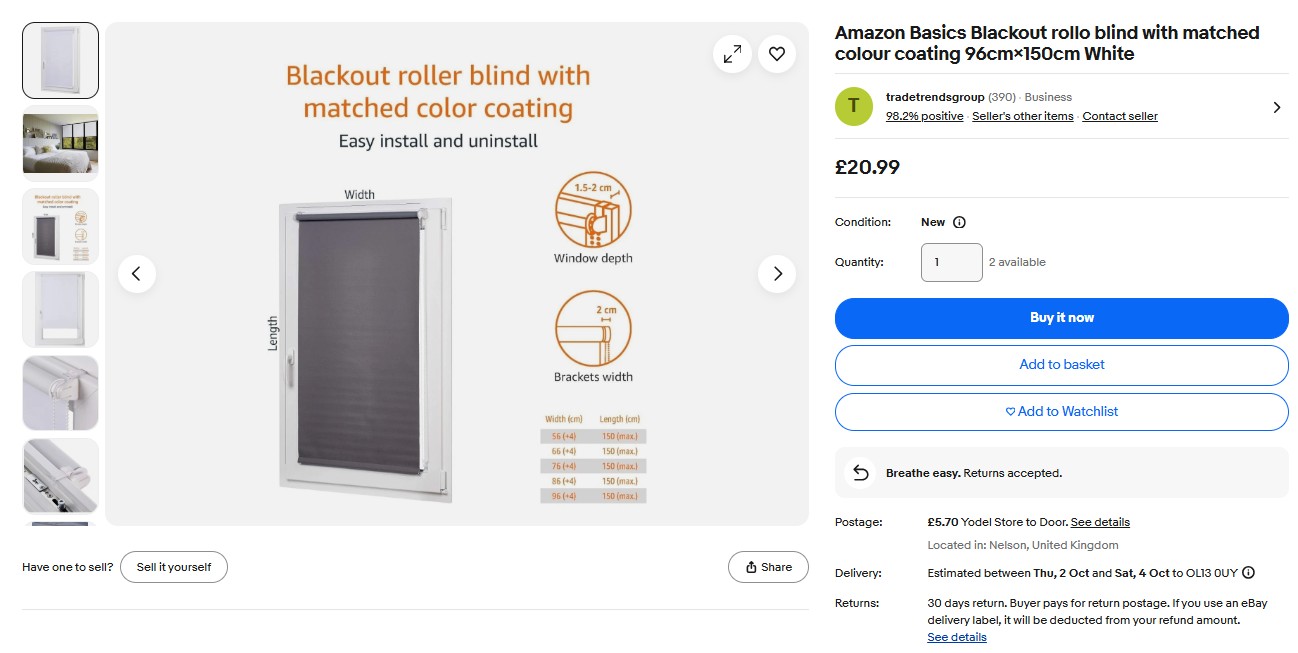Open the Sell it yourself option

coord(174,567)
